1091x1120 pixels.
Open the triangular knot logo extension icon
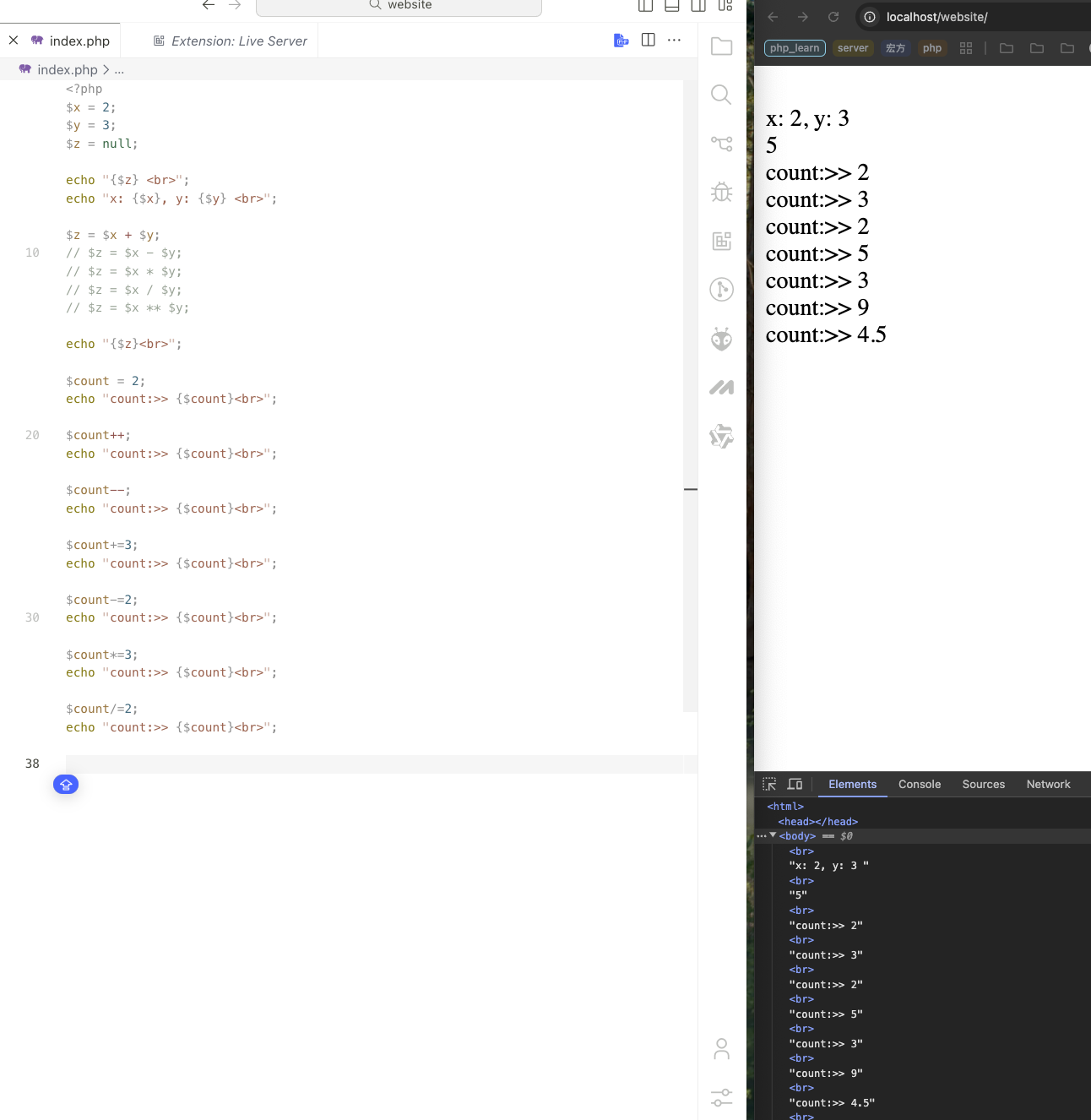pyautogui.click(x=721, y=436)
